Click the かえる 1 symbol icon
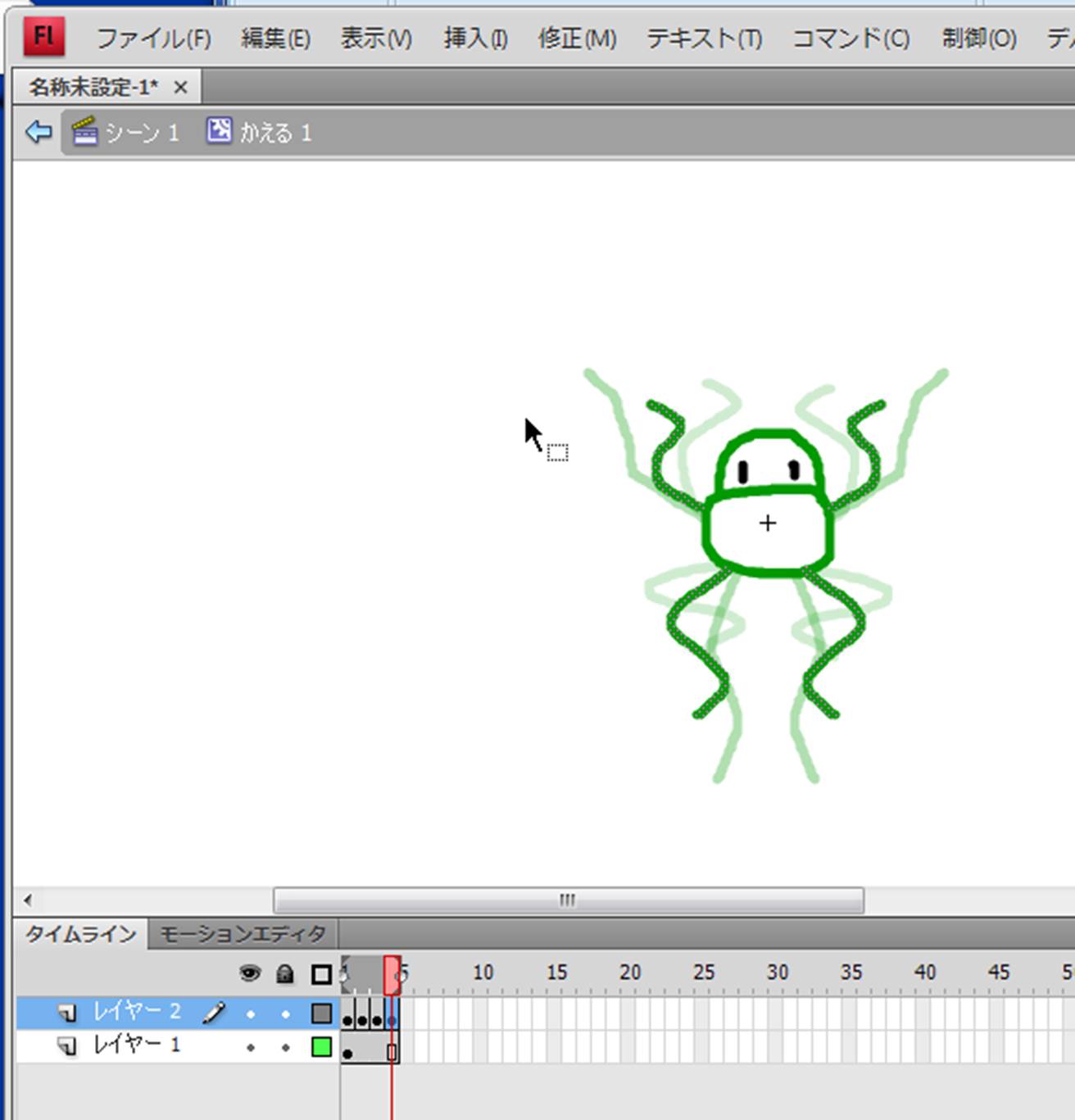The width and height of the screenshot is (1075, 1120). [219, 131]
